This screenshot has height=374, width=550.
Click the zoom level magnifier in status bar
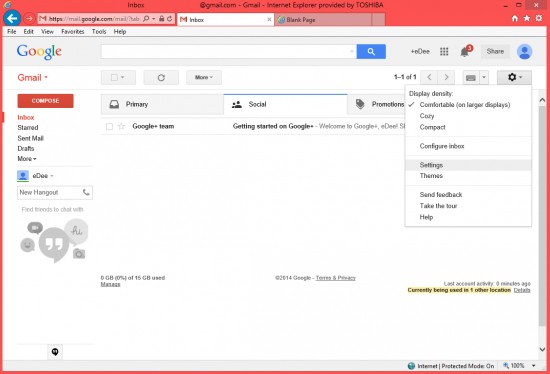click(x=506, y=366)
